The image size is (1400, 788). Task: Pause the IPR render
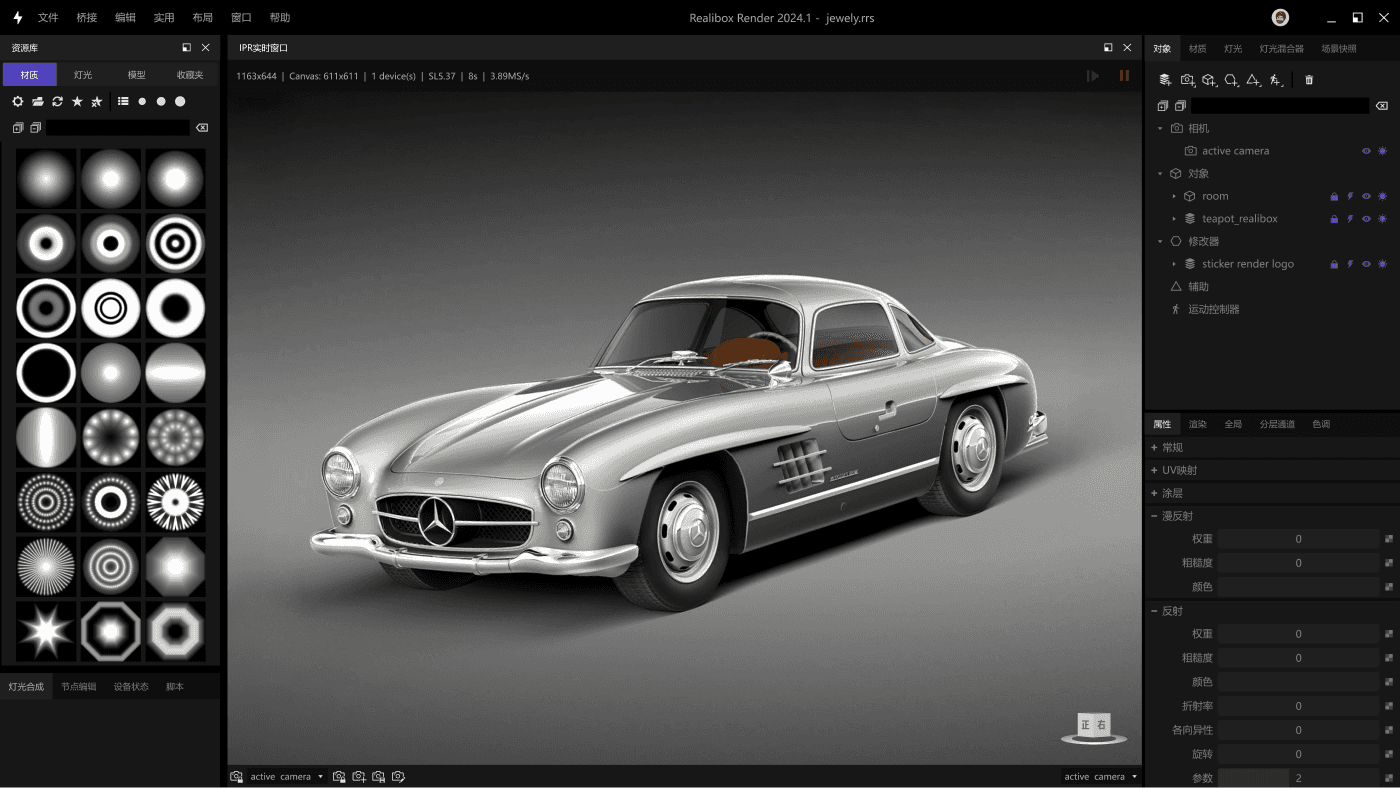click(x=1125, y=76)
